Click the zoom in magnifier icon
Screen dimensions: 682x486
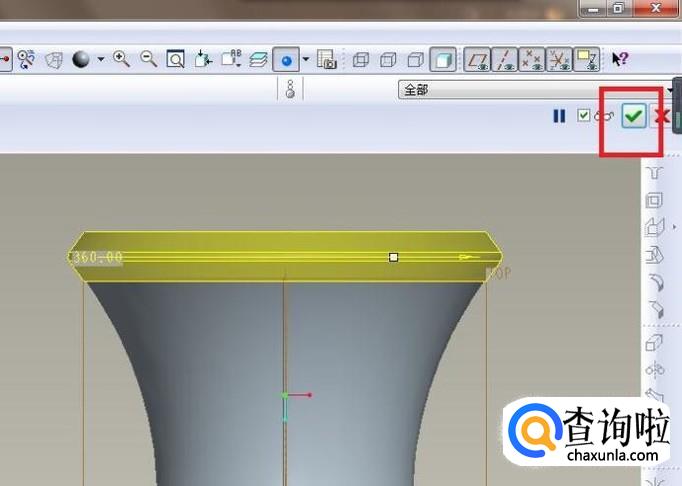(x=122, y=59)
